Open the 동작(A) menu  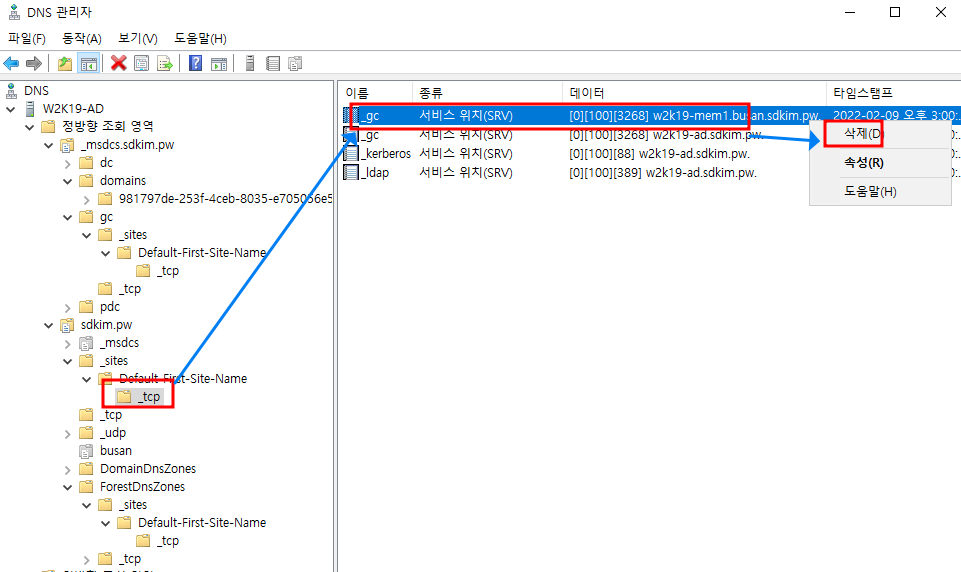click(82, 39)
